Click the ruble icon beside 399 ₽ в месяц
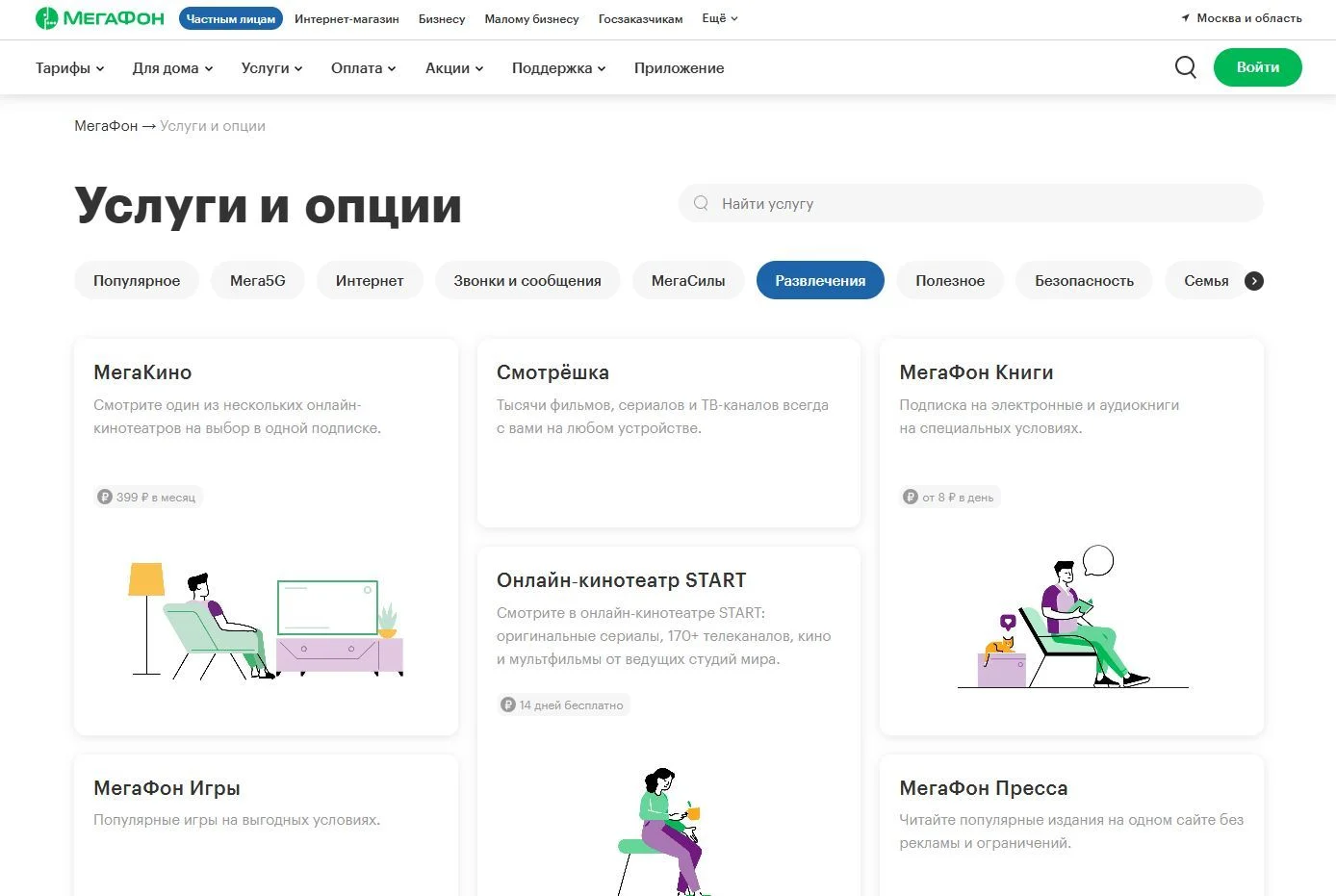Screen dimensions: 1336x896 [105, 498]
